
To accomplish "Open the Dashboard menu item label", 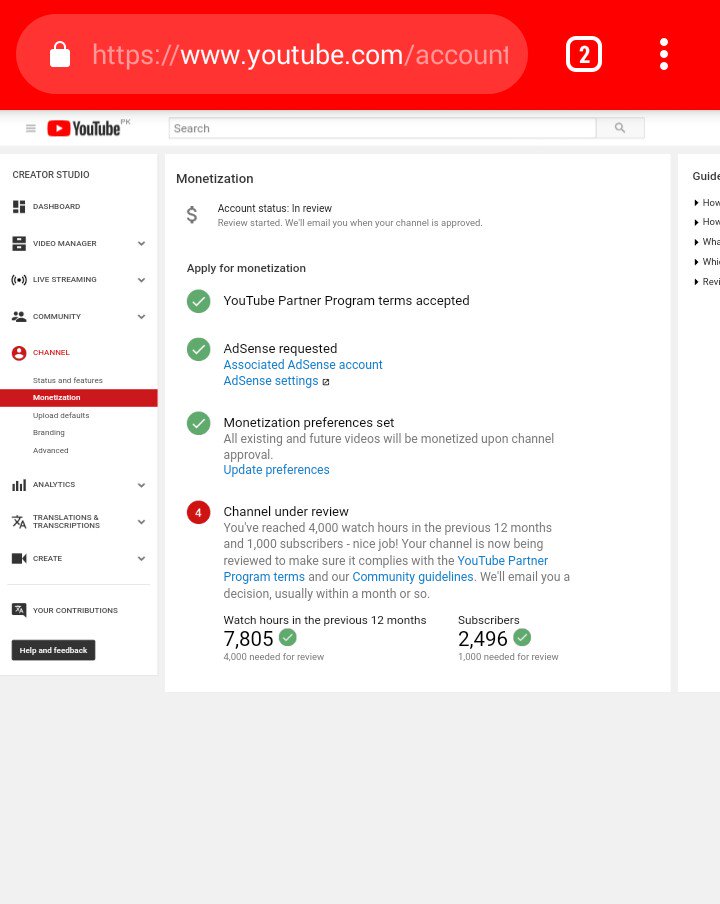I will click(x=56, y=206).
